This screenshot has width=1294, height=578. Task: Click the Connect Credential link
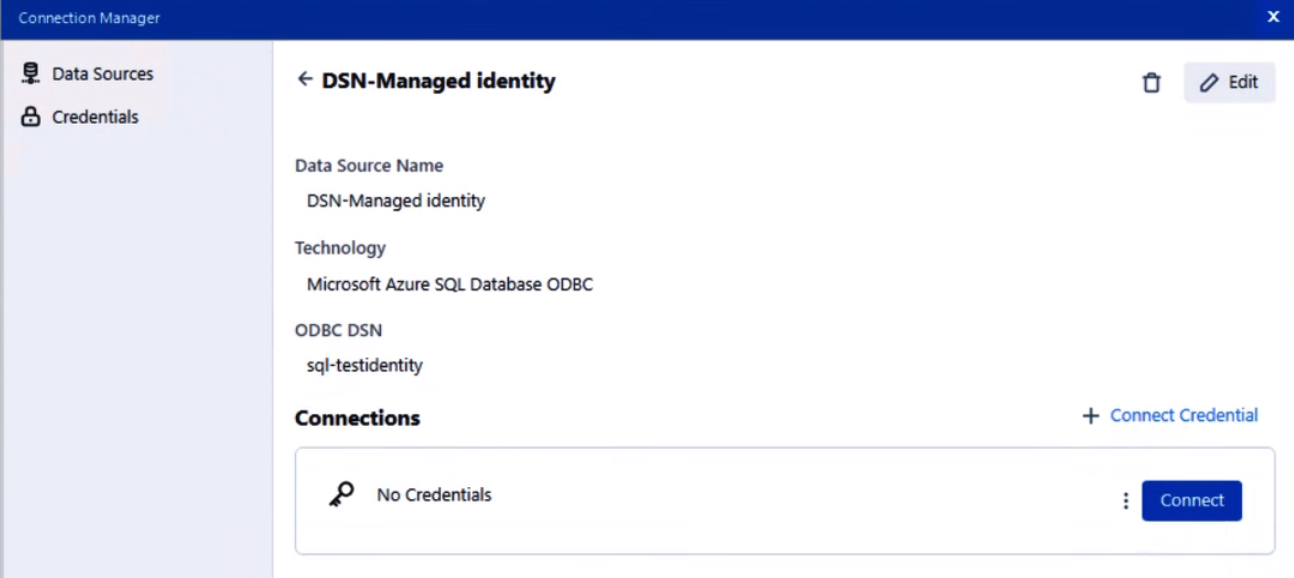click(1184, 416)
